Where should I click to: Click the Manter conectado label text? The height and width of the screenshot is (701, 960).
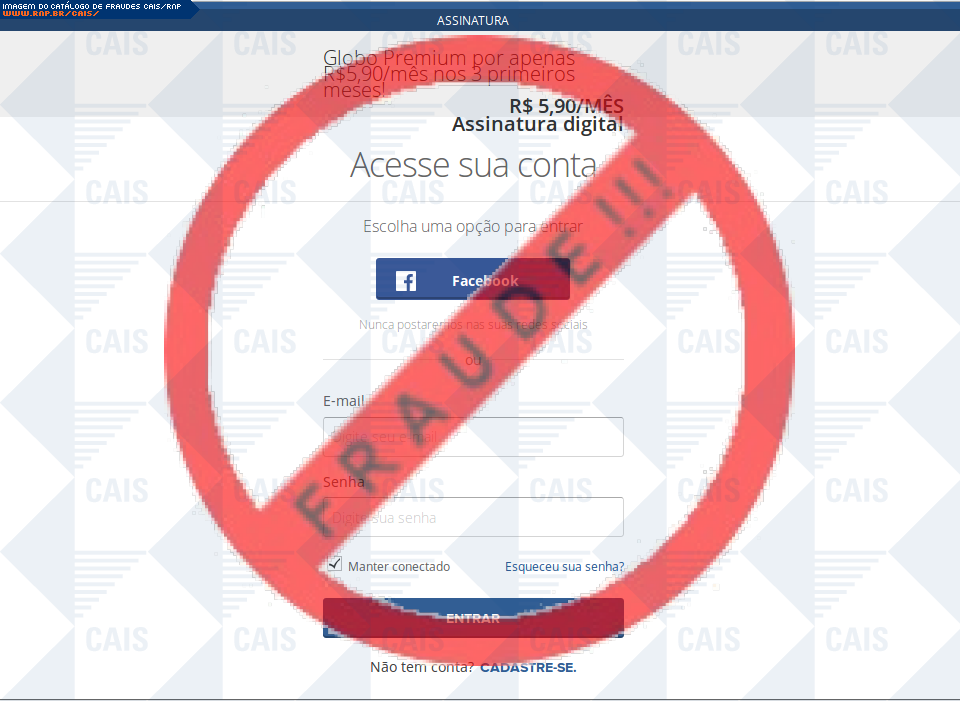[x=399, y=567]
